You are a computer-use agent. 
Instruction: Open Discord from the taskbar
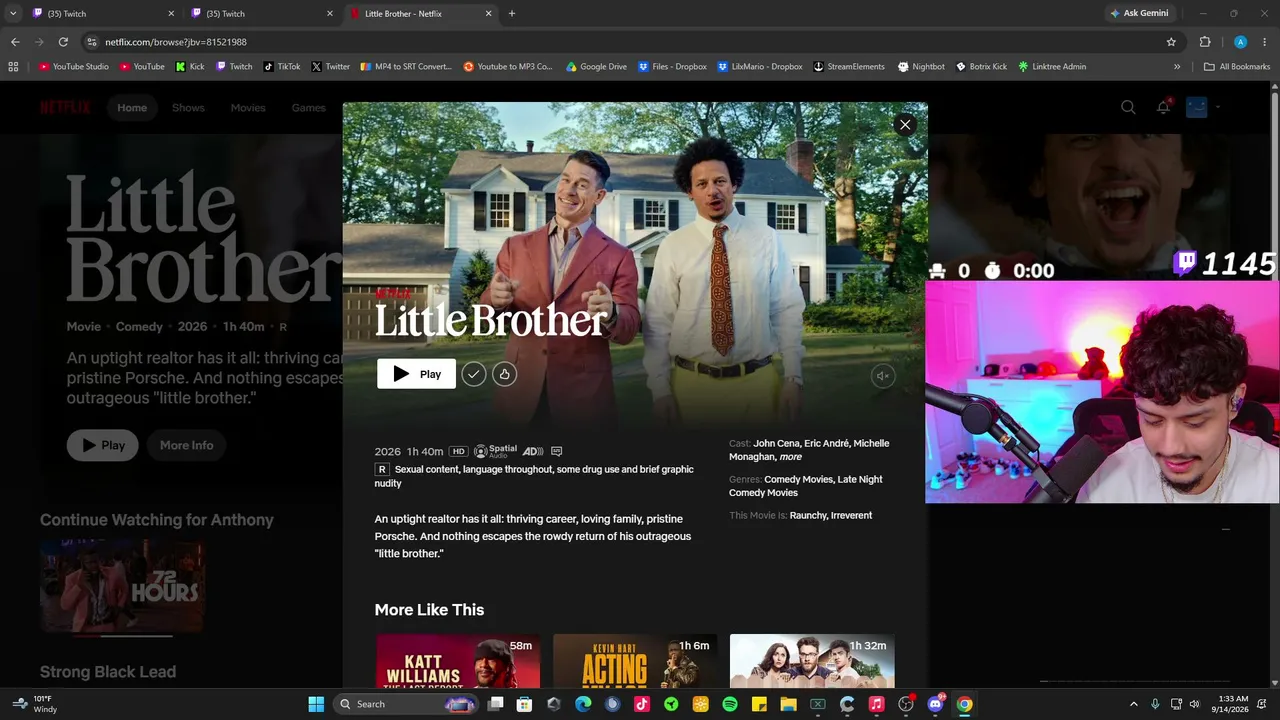click(x=935, y=704)
